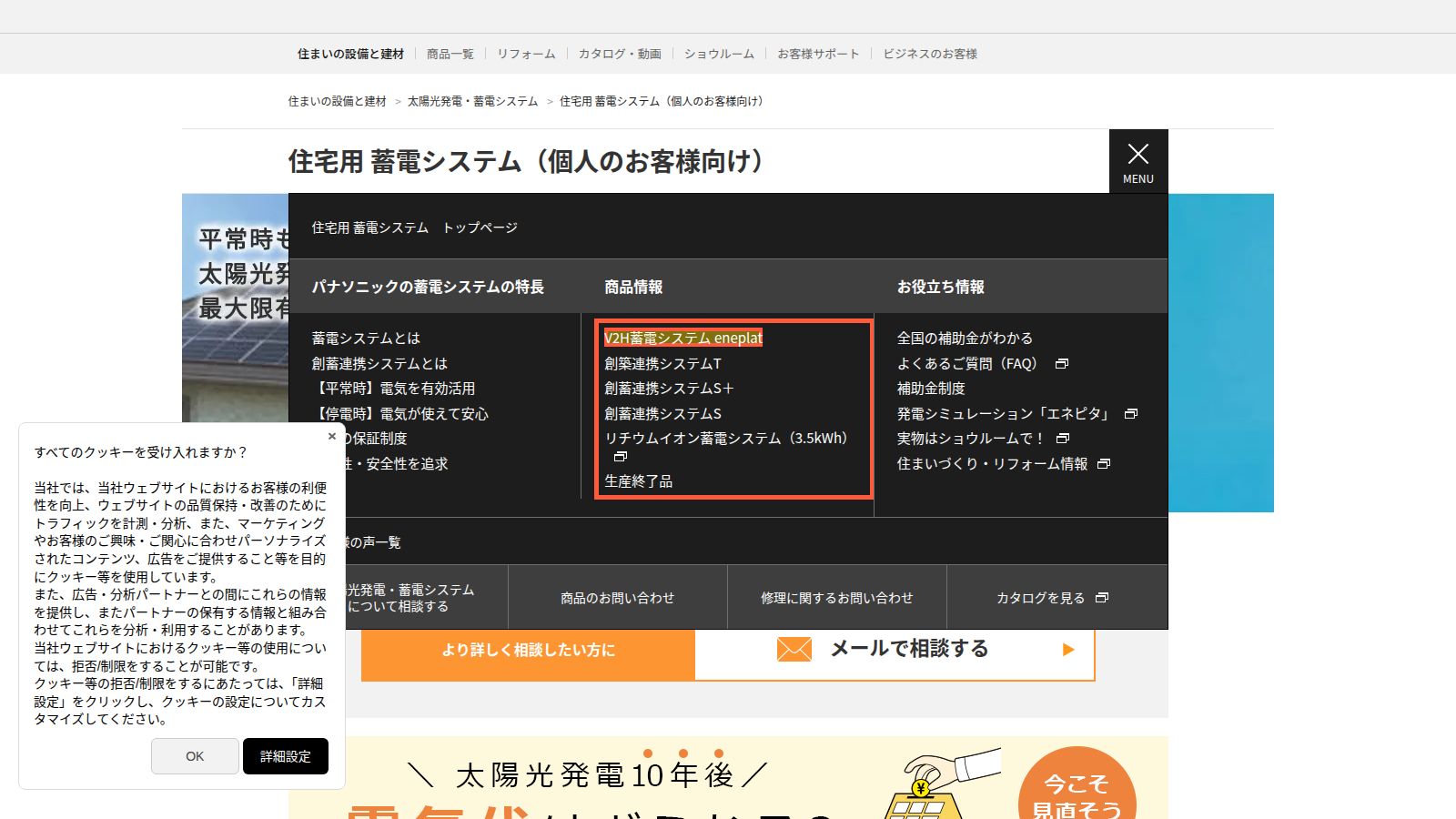Open 補助金制度 link
This screenshot has width=1456, height=819.
click(x=931, y=389)
